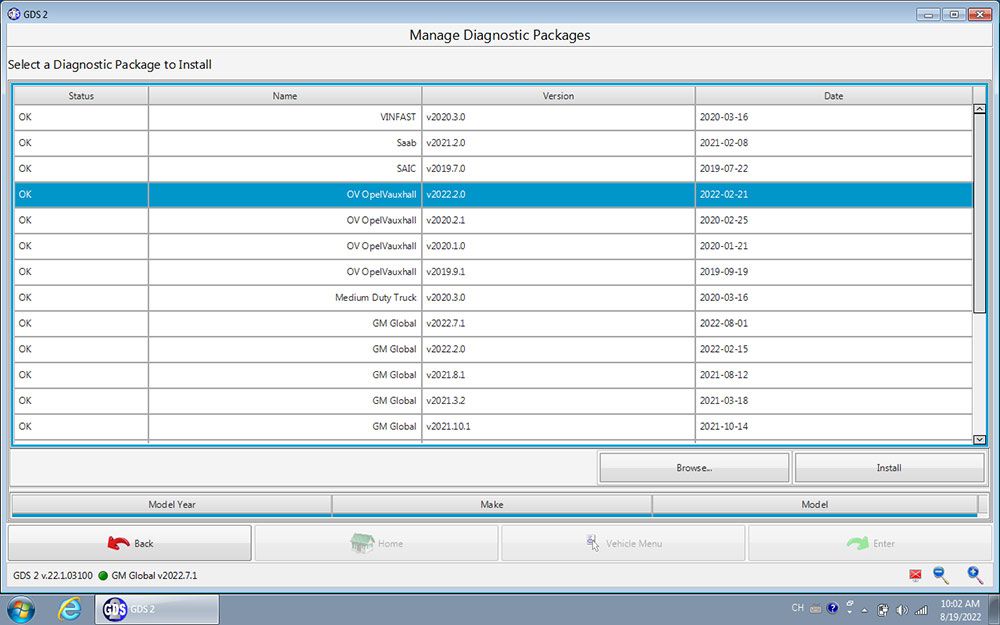Open the Make selector

coord(492,504)
